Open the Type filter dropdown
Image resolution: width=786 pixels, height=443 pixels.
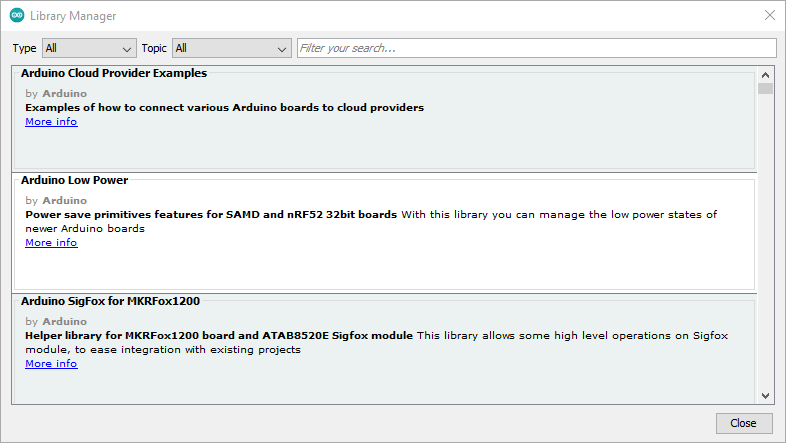(x=89, y=48)
